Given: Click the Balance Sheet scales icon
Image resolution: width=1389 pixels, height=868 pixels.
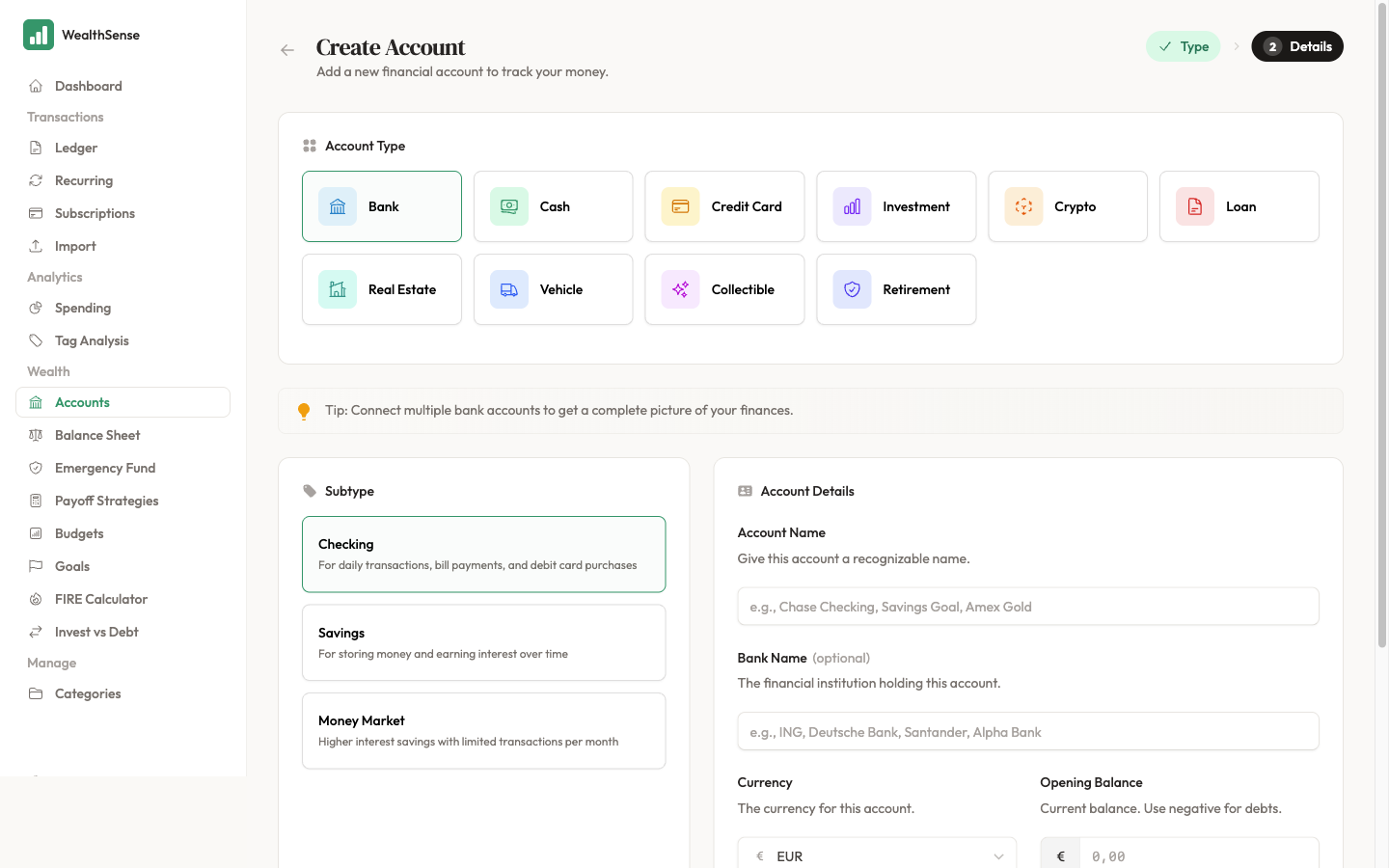Looking at the screenshot, I should tap(36, 435).
